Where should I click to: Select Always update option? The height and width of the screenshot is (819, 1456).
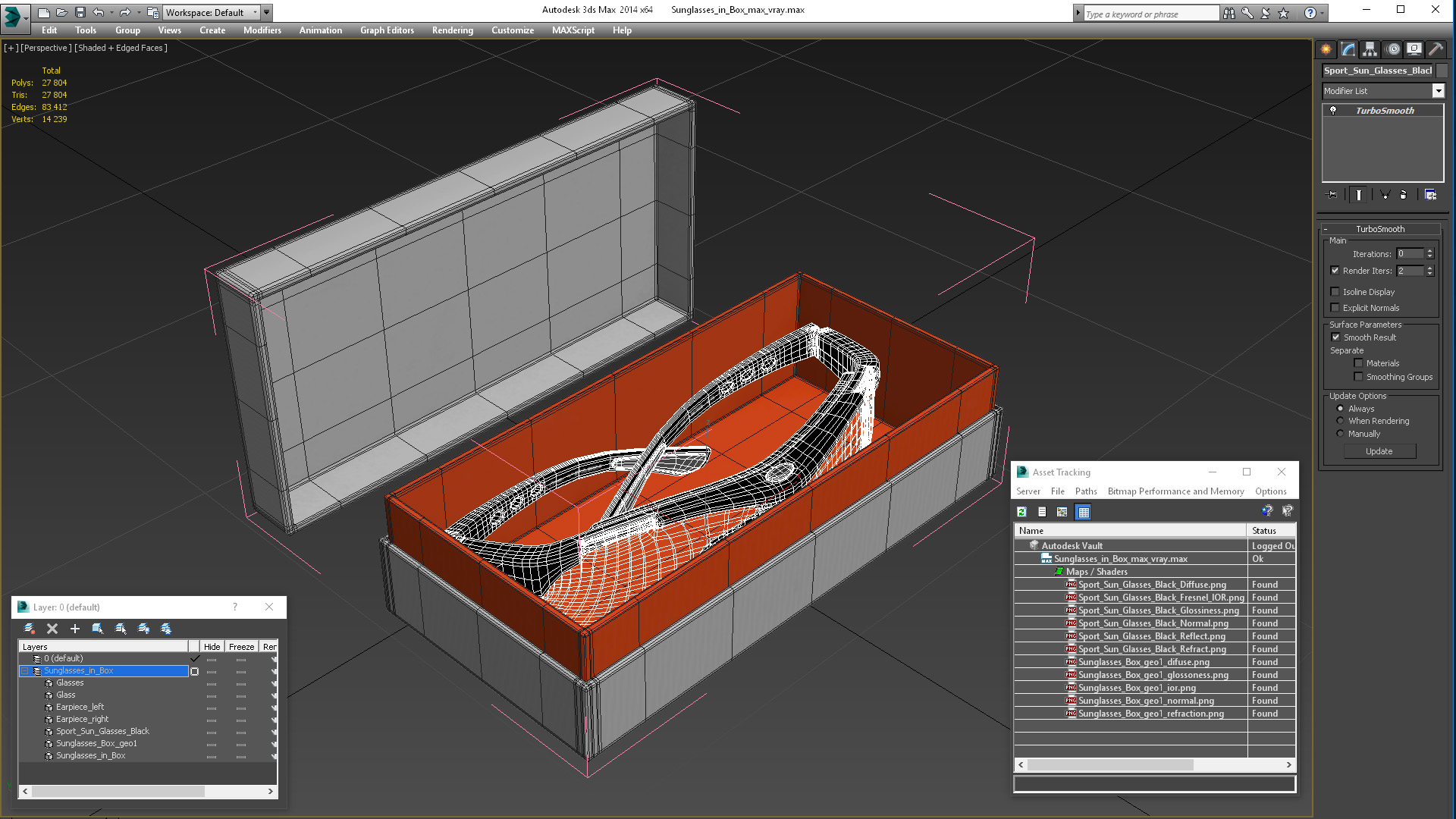1340,409
